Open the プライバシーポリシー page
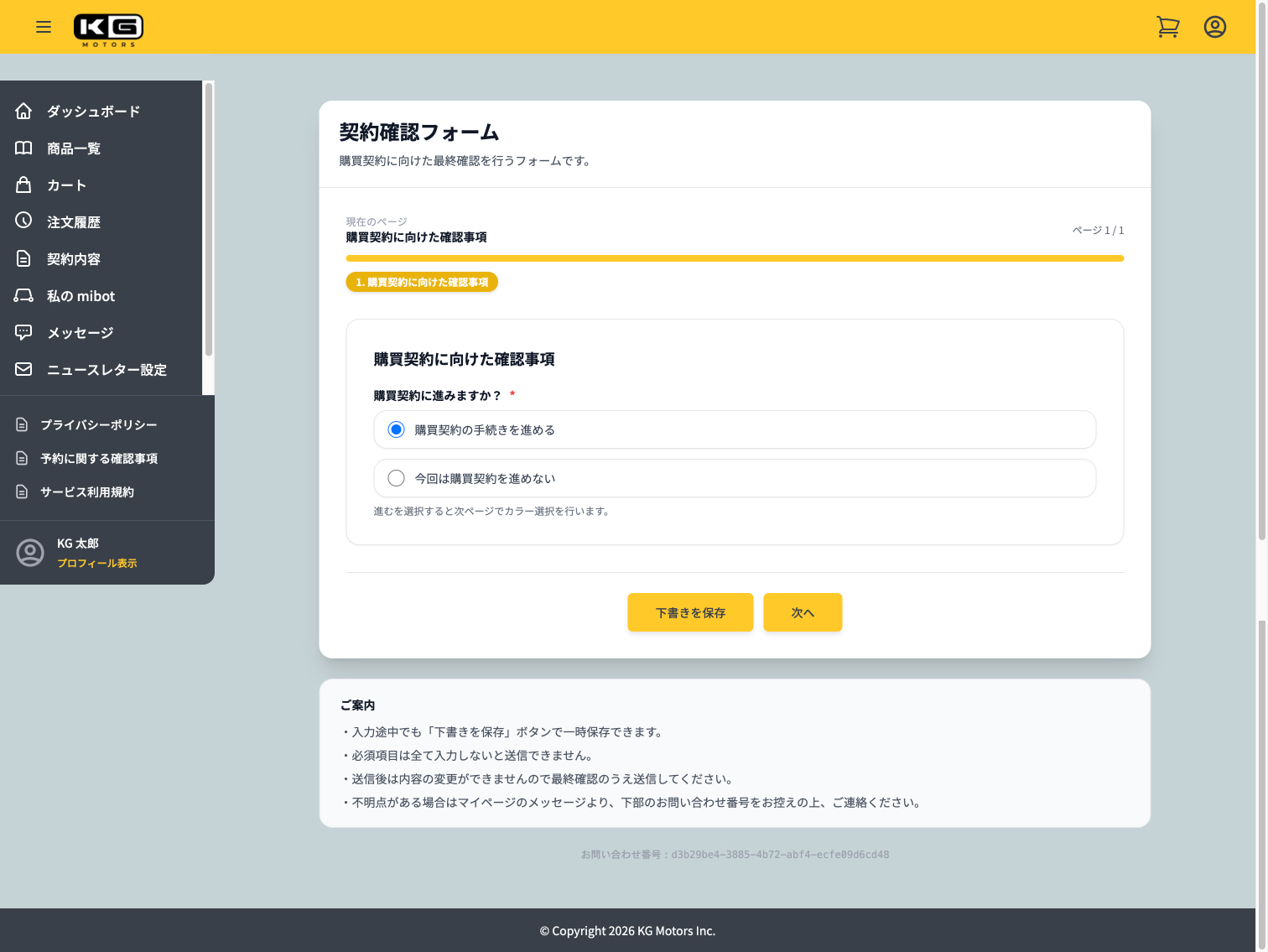This screenshot has height=952, width=1268. (x=98, y=424)
